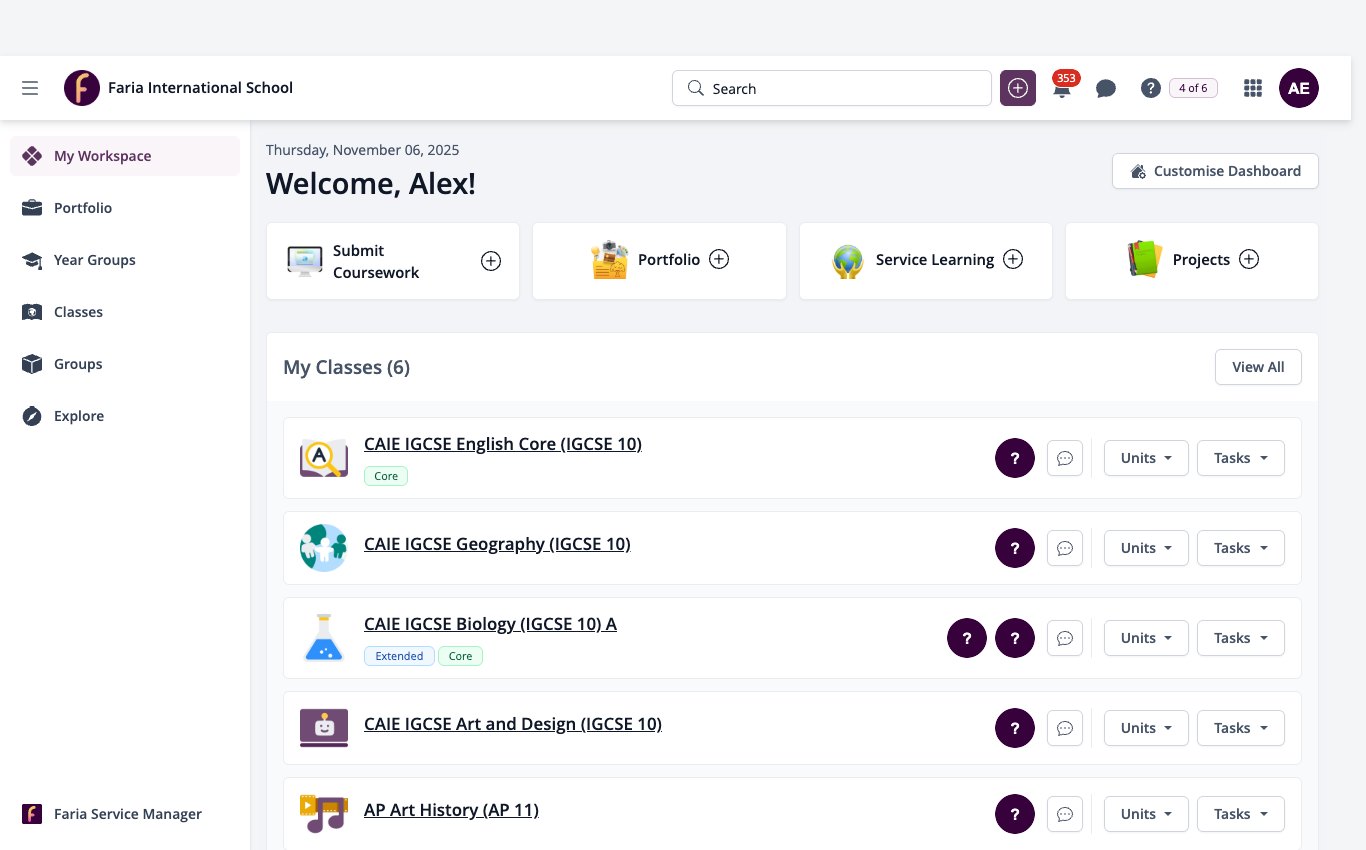
Task: Open the AE user avatar menu
Action: click(x=1299, y=88)
